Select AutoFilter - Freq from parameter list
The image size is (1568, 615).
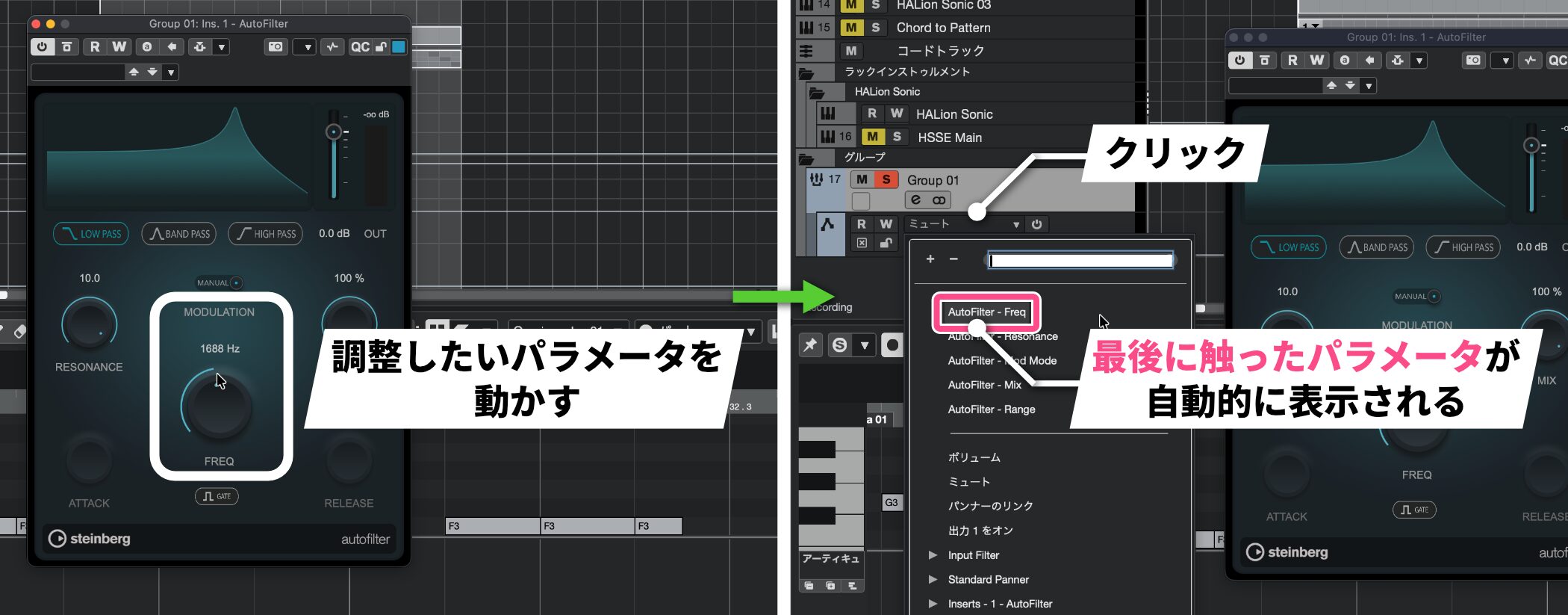[986, 312]
